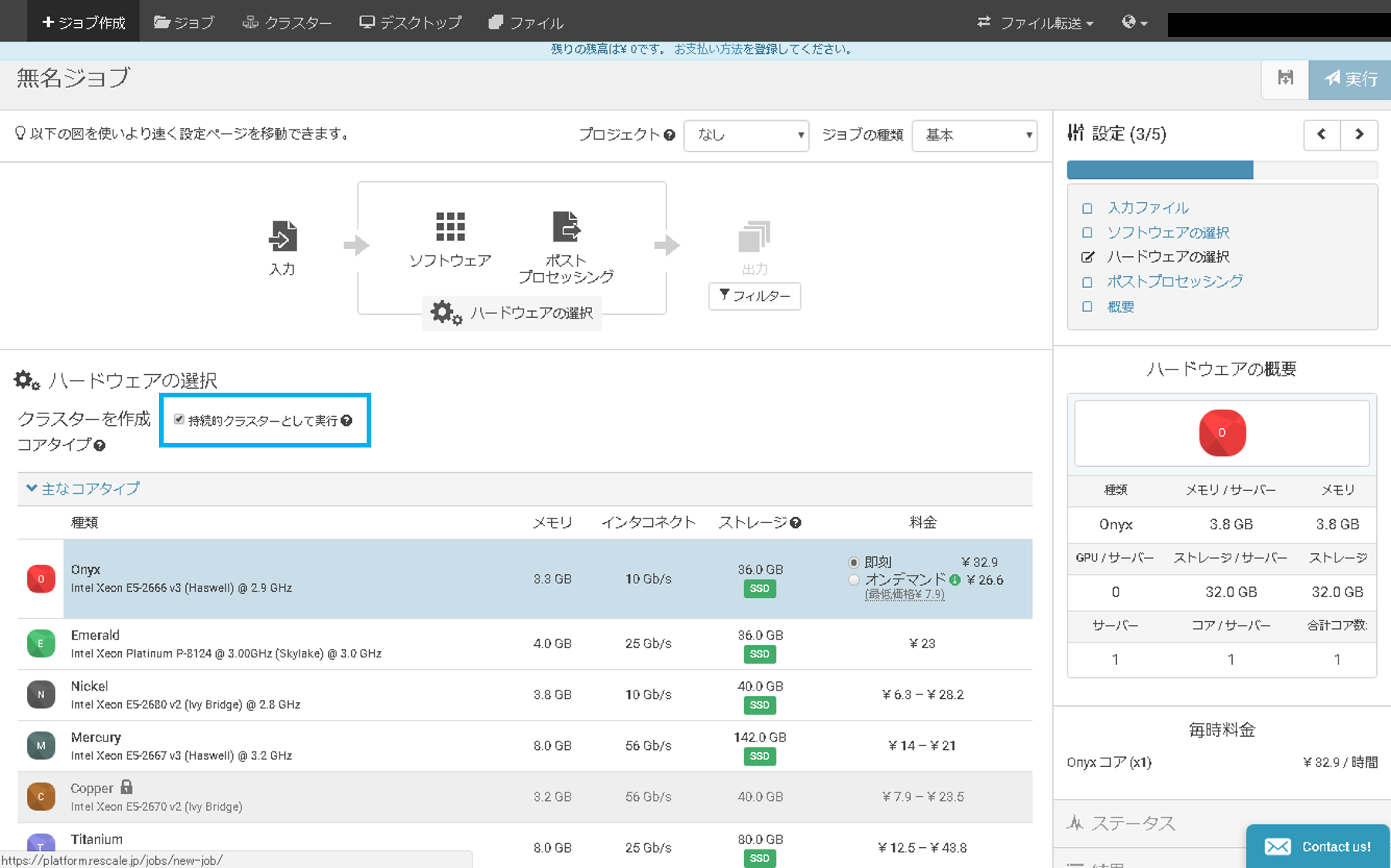Select the Mercury core type icon
This screenshot has width=1391, height=868.
point(41,745)
